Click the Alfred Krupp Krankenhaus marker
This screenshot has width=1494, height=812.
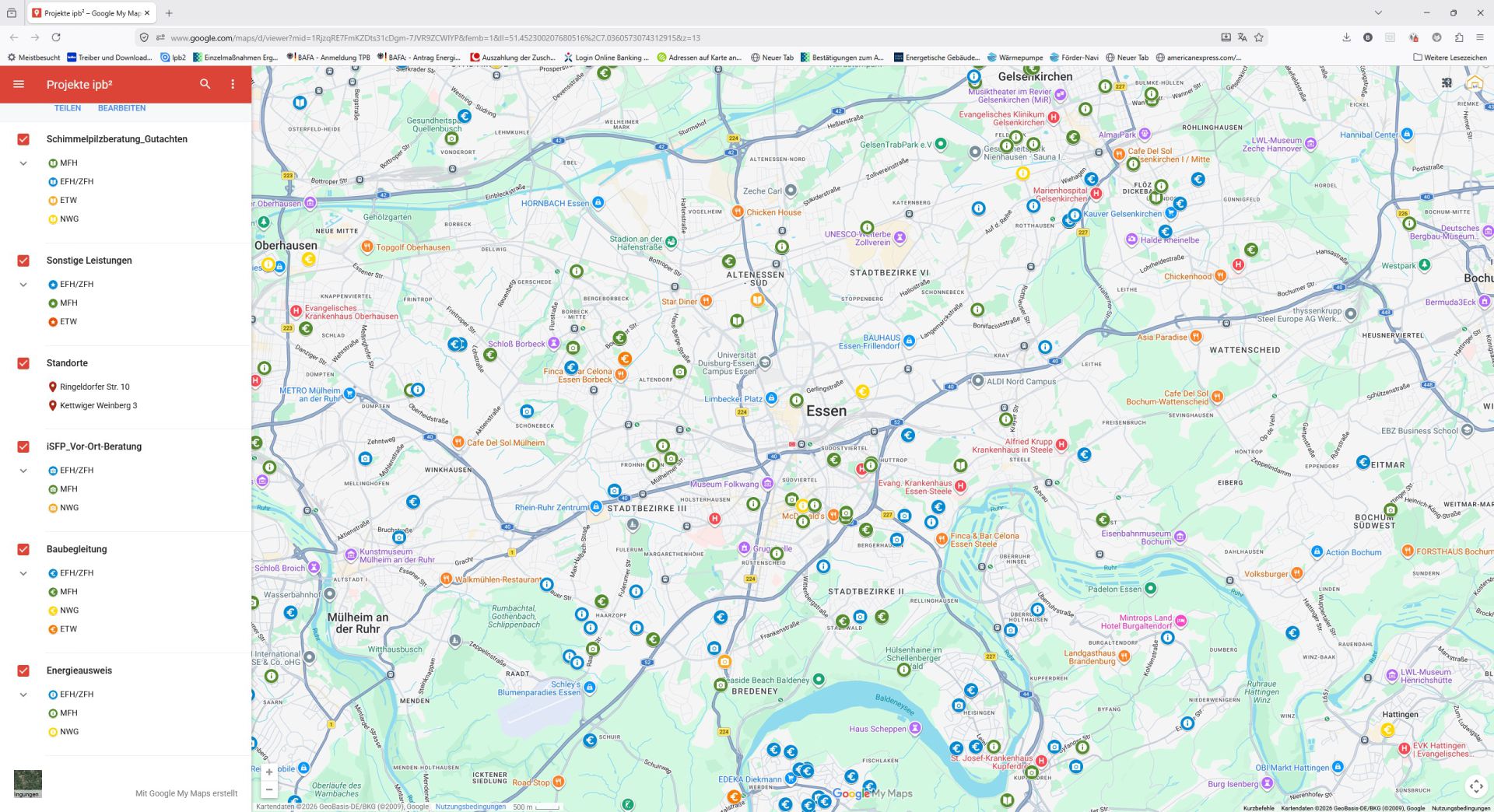click(x=1061, y=445)
